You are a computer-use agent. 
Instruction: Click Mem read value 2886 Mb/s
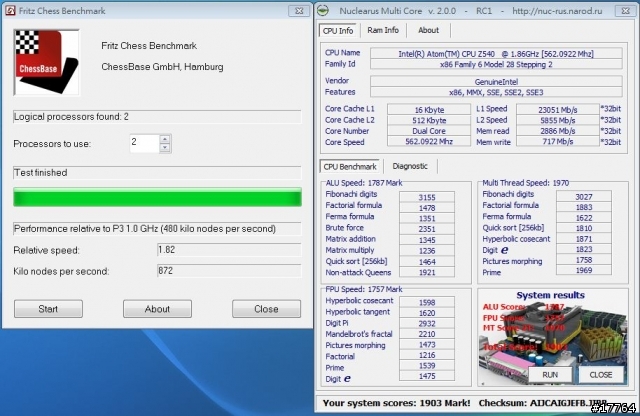[x=558, y=131]
